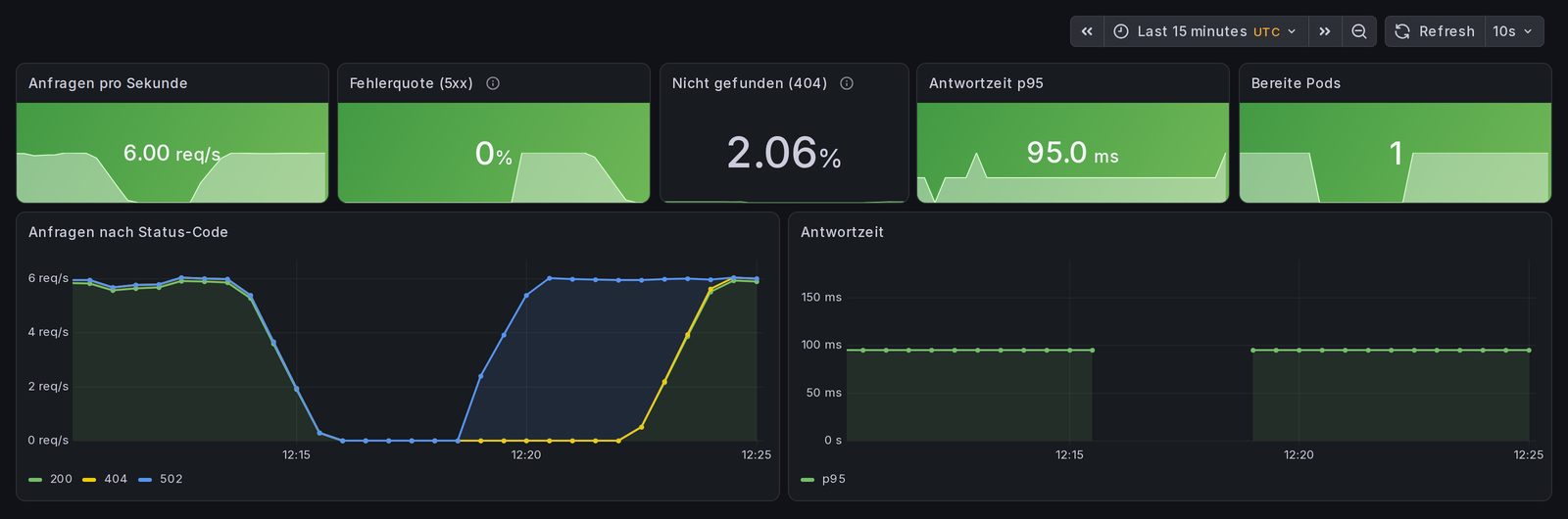
Task: Show info icon for Nicht gefunden (404)
Action: (847, 83)
